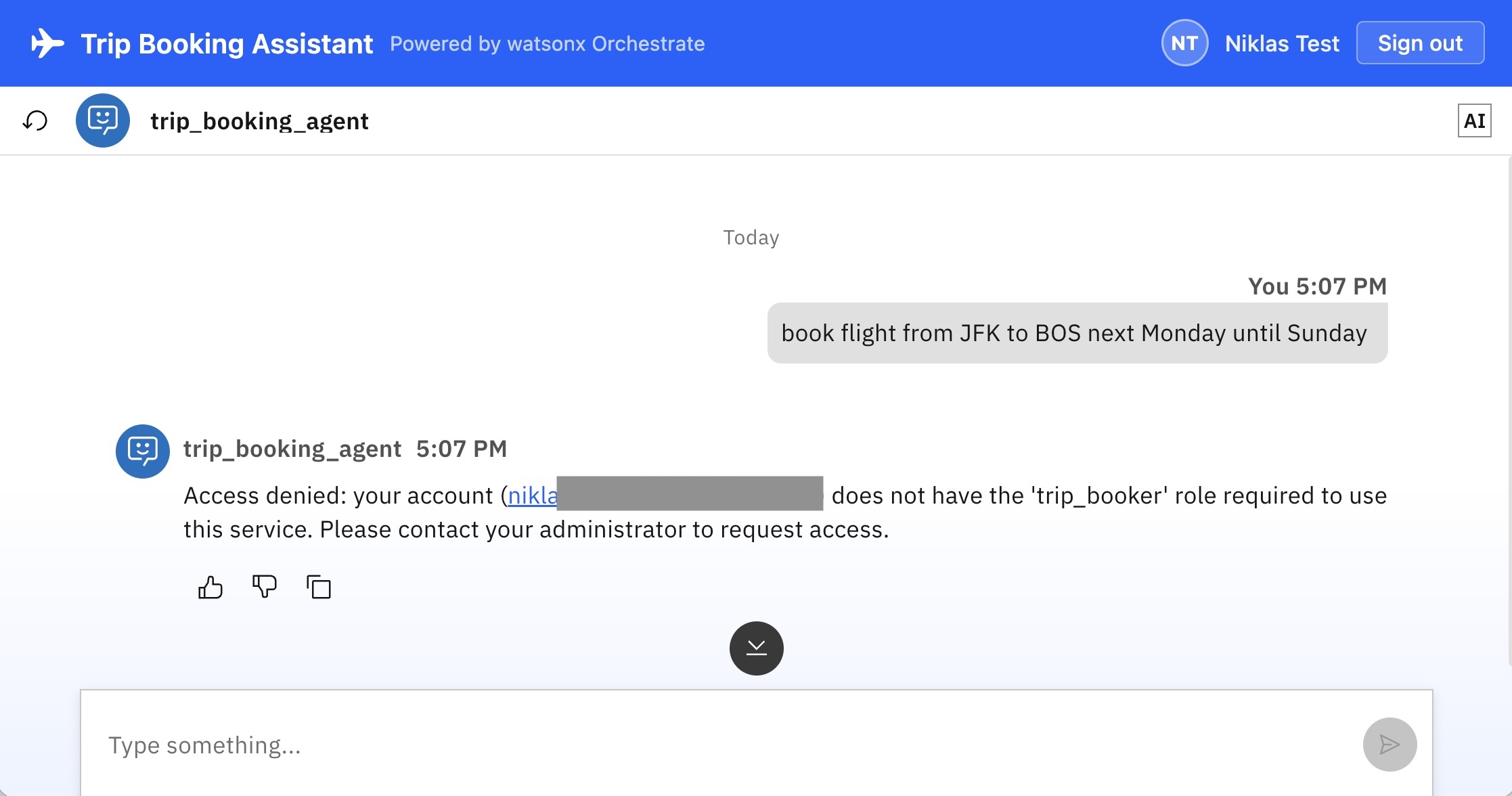Sign out of the assistant
This screenshot has width=1512, height=796.
point(1420,43)
